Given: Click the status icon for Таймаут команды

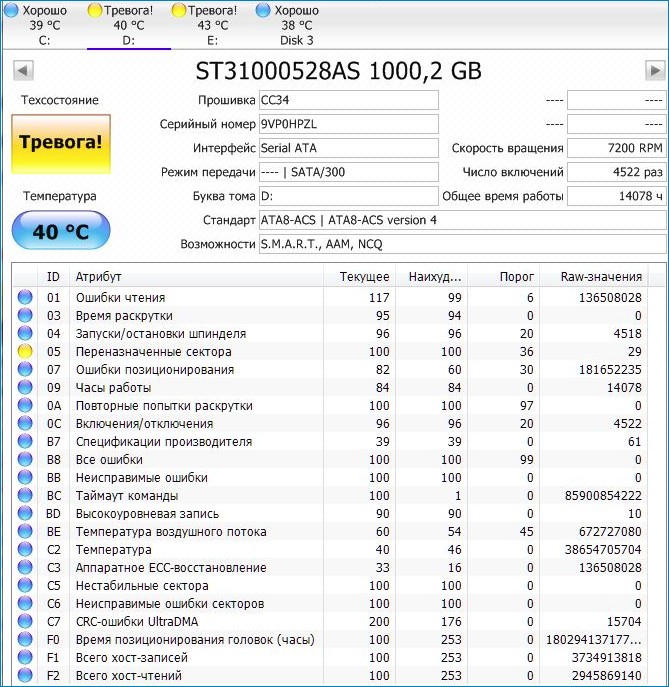Looking at the screenshot, I should point(25,496).
